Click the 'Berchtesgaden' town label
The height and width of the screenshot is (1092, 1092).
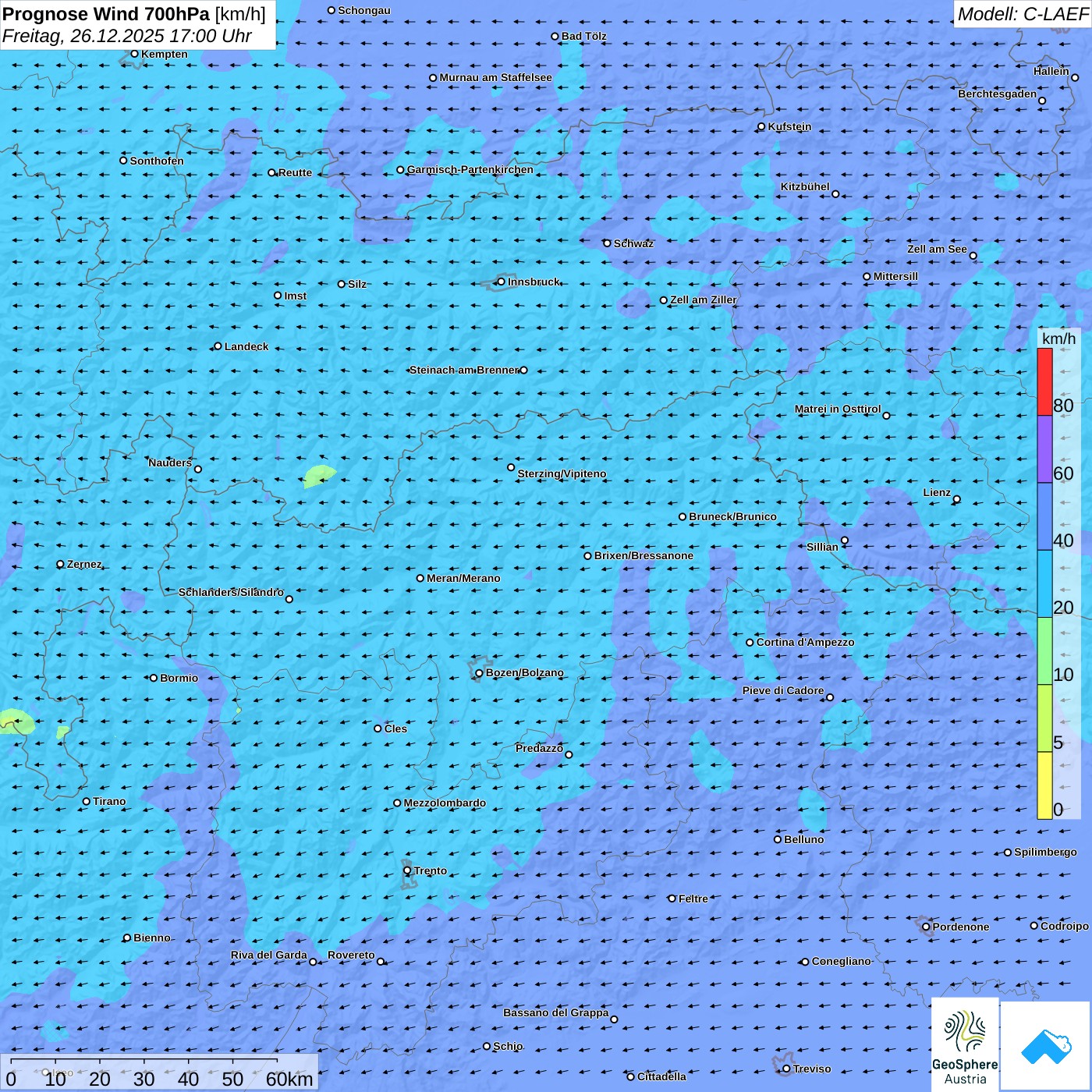click(998, 94)
